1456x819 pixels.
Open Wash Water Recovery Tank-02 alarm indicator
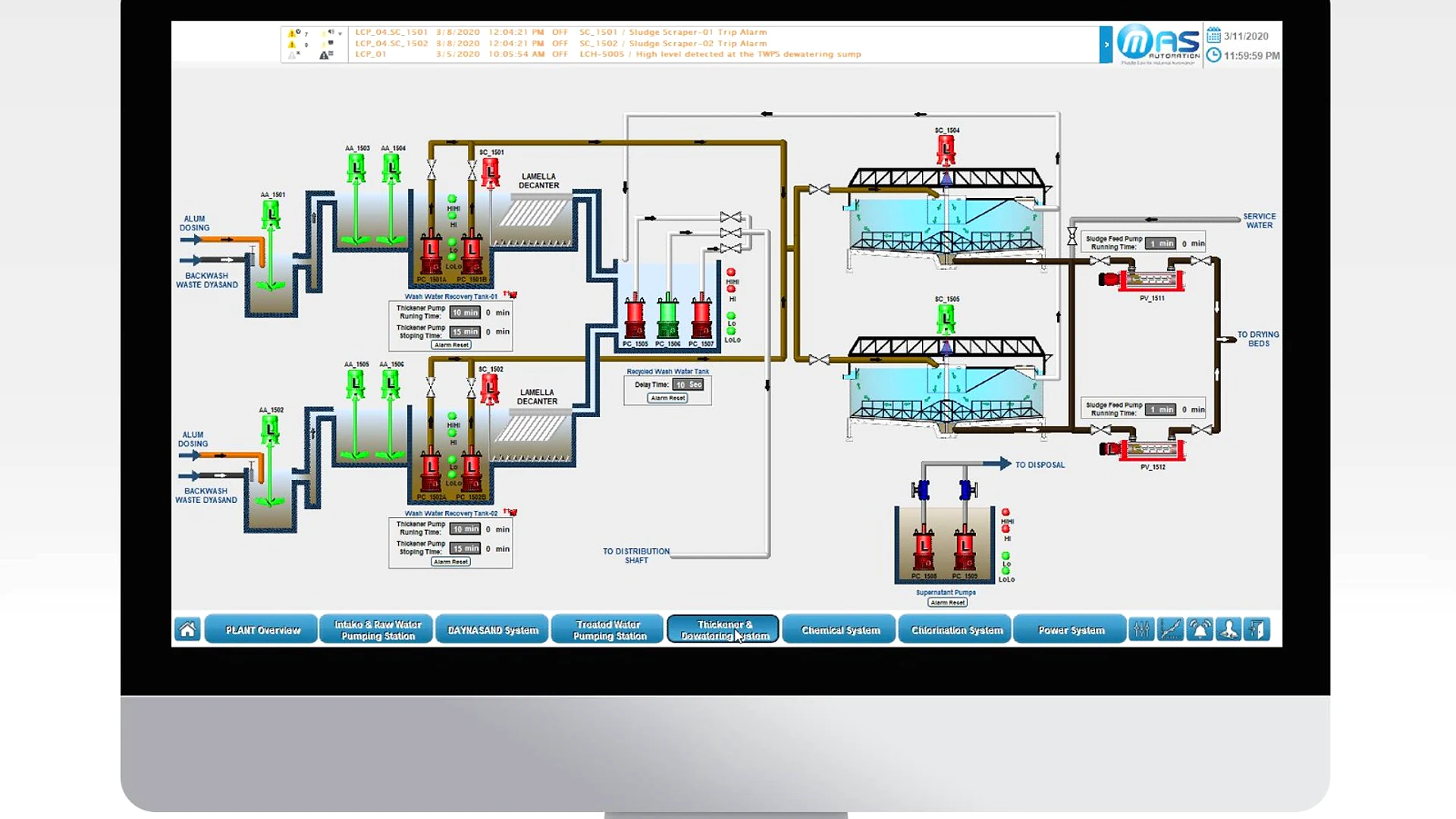(510, 513)
